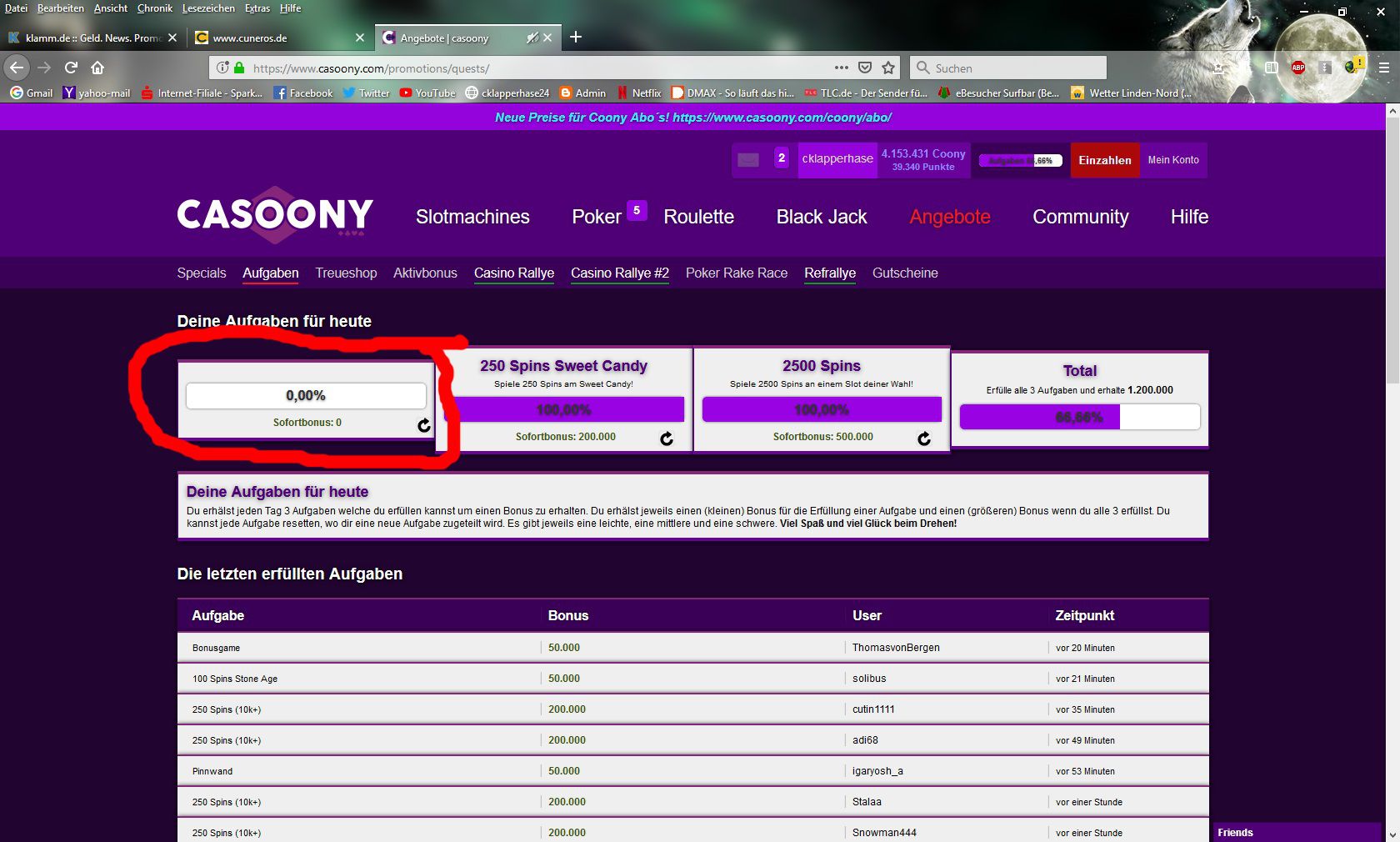Click the Einzahlen button

click(1105, 160)
